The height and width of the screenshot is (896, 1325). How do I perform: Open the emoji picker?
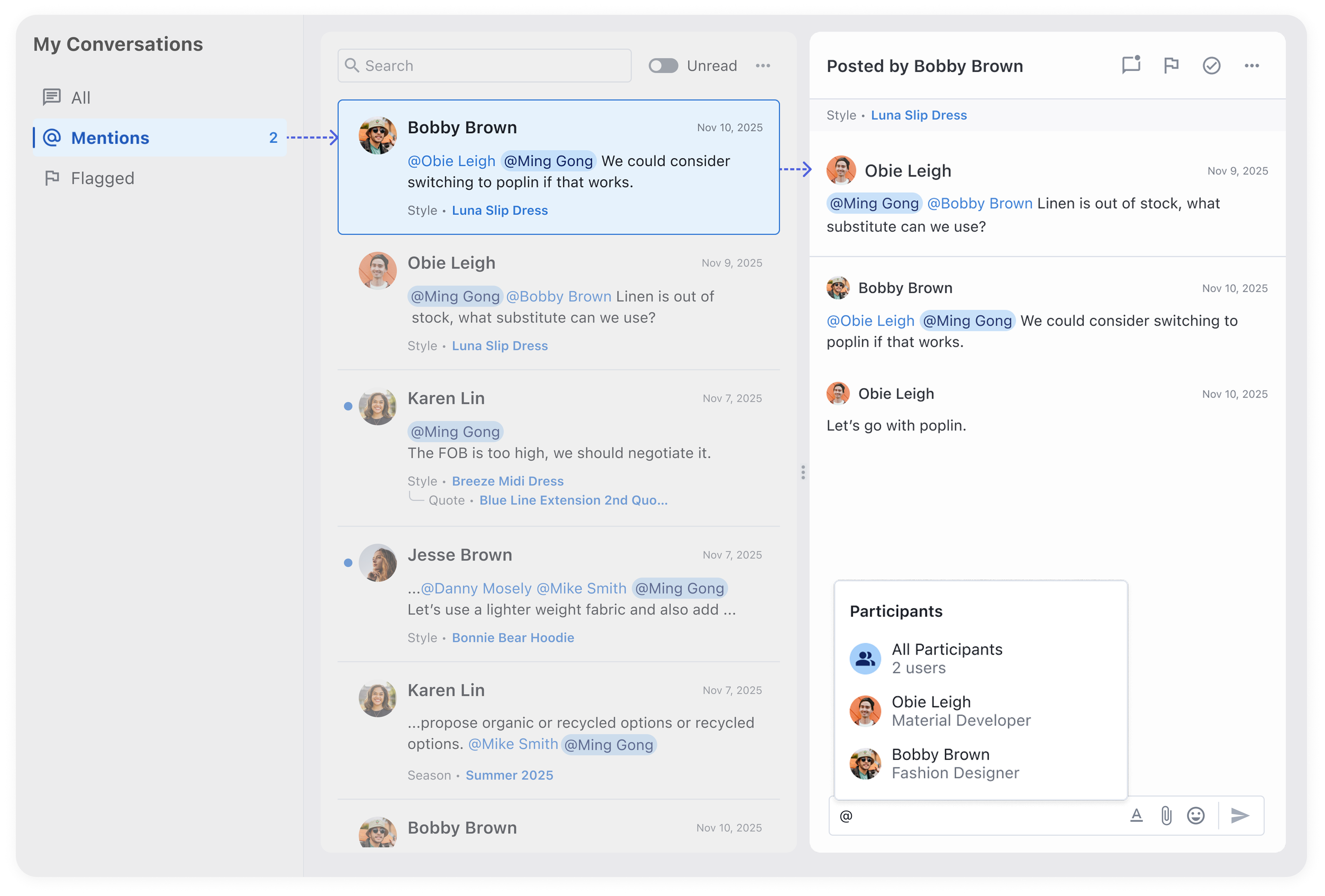(1196, 816)
